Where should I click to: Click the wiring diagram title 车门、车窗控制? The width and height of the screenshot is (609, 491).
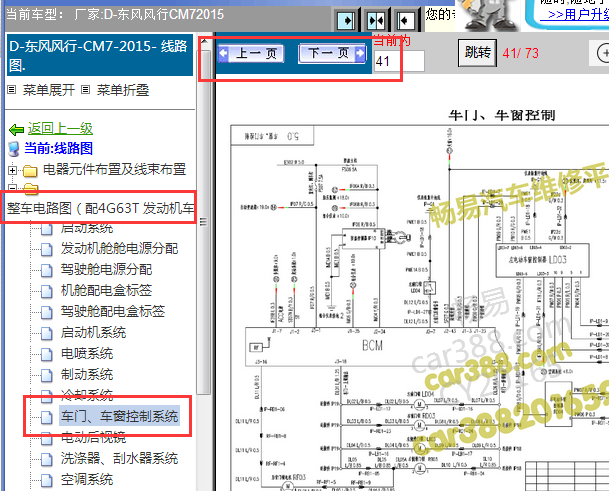tap(502, 115)
